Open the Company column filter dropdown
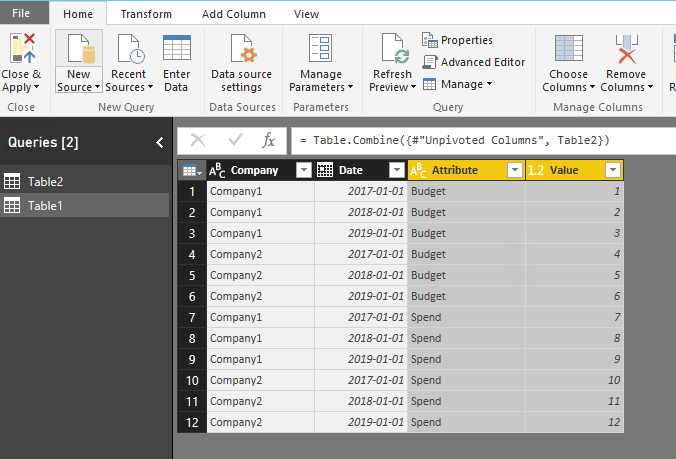676x459 pixels. coord(304,170)
